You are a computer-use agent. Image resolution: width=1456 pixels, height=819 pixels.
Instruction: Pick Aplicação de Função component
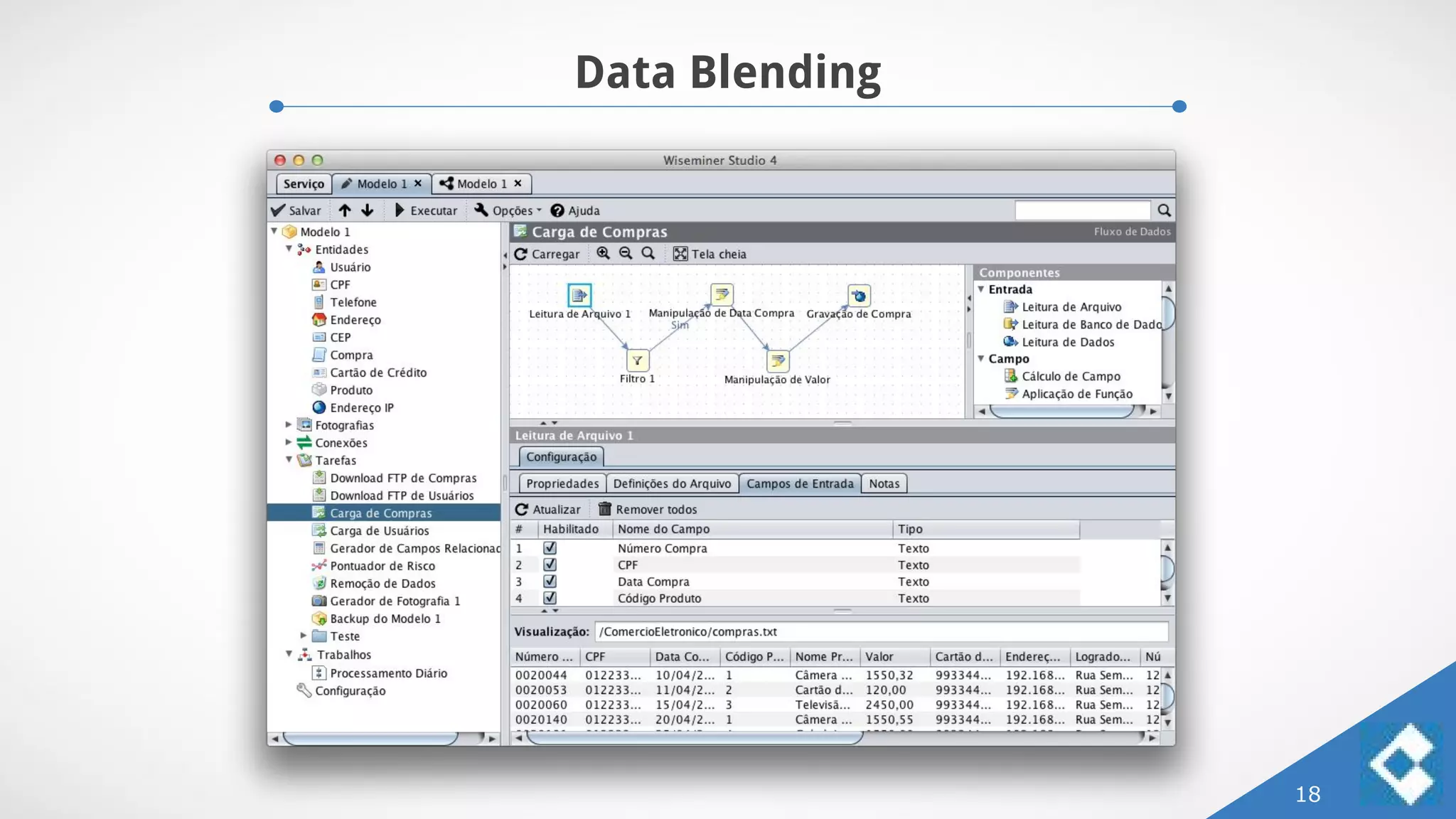tap(1068, 394)
